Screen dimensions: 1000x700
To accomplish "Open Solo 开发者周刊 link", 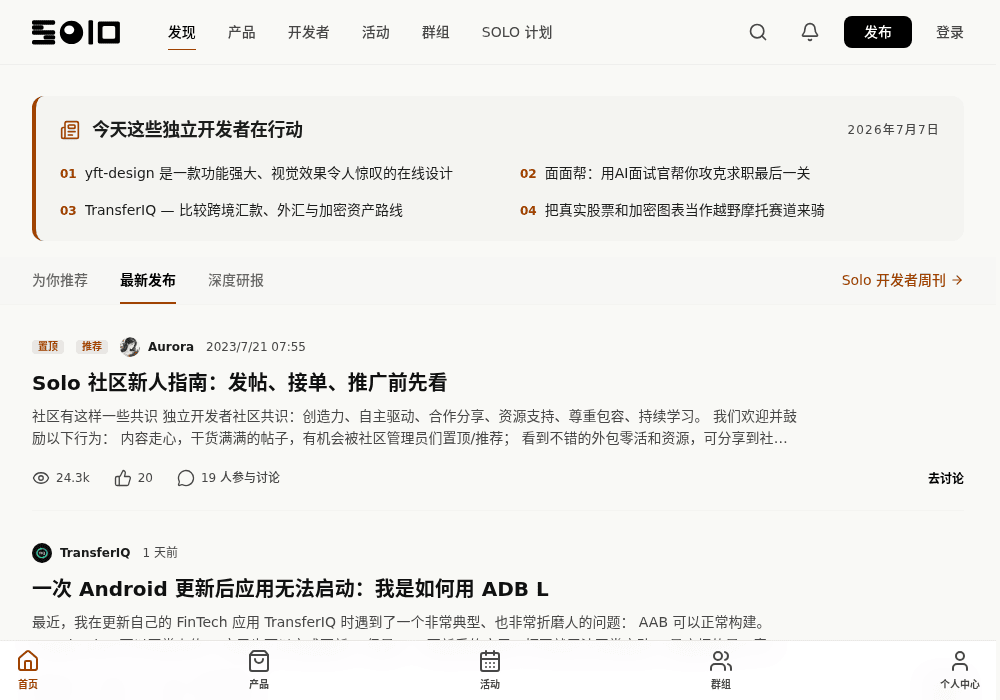I will tap(902, 281).
